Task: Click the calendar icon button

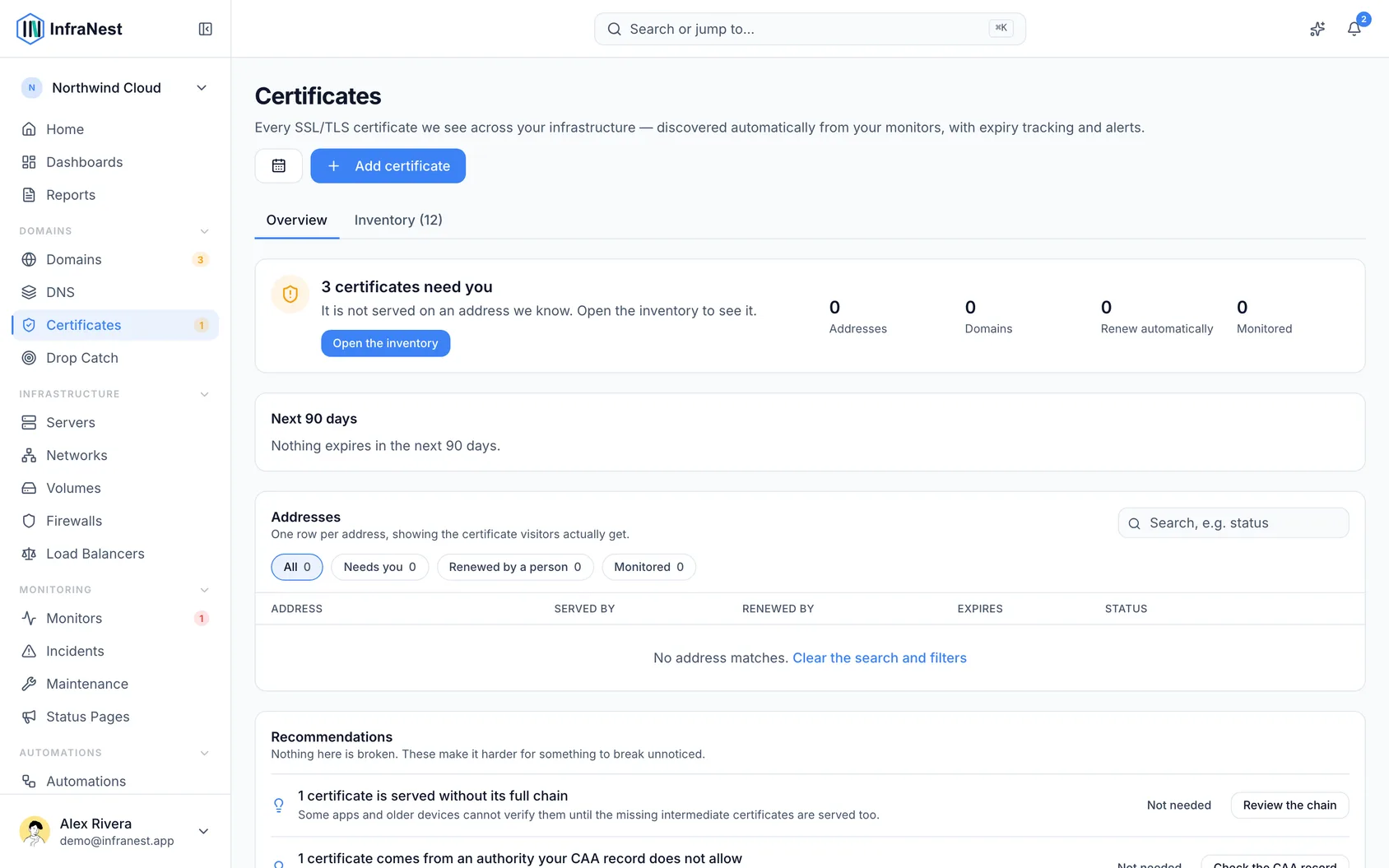Action: click(x=279, y=166)
